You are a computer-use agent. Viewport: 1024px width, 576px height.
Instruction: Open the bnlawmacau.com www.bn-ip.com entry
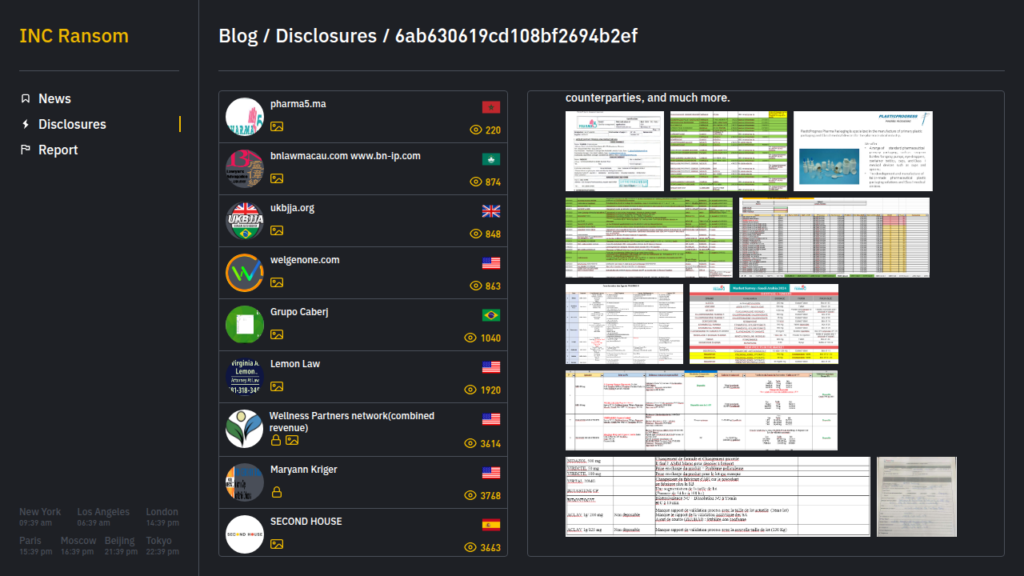363,168
